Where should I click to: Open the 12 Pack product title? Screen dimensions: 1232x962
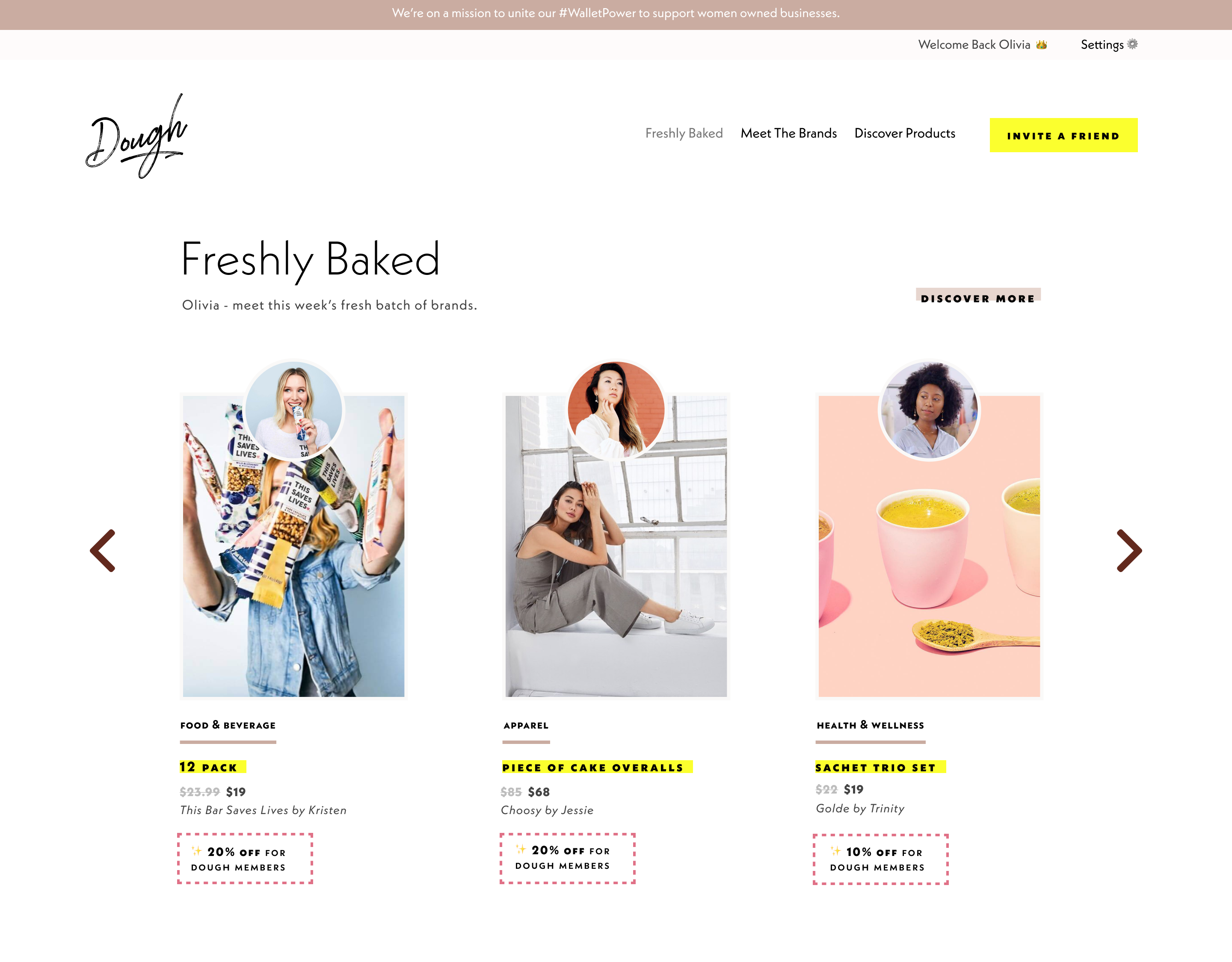(x=213, y=767)
